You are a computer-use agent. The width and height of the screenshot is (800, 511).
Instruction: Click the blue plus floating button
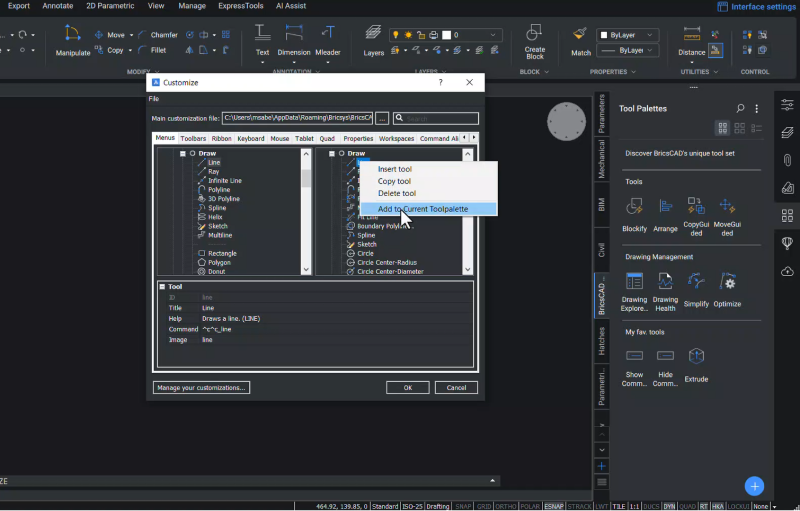pos(754,486)
